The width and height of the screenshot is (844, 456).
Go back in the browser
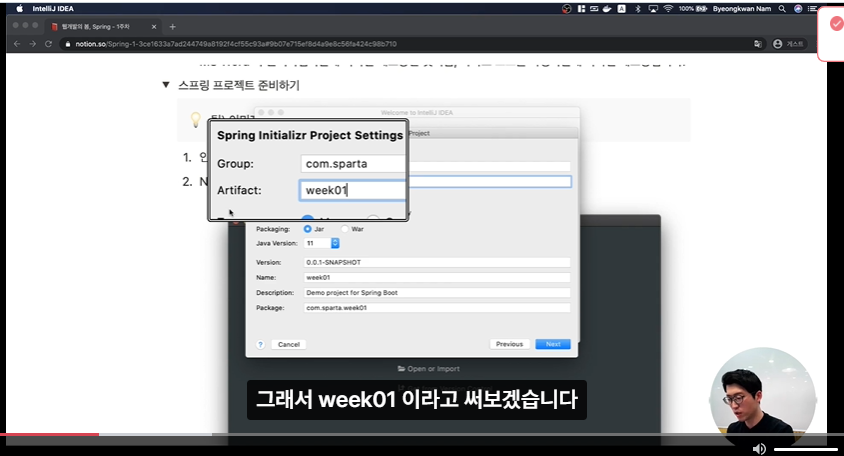tap(17, 44)
